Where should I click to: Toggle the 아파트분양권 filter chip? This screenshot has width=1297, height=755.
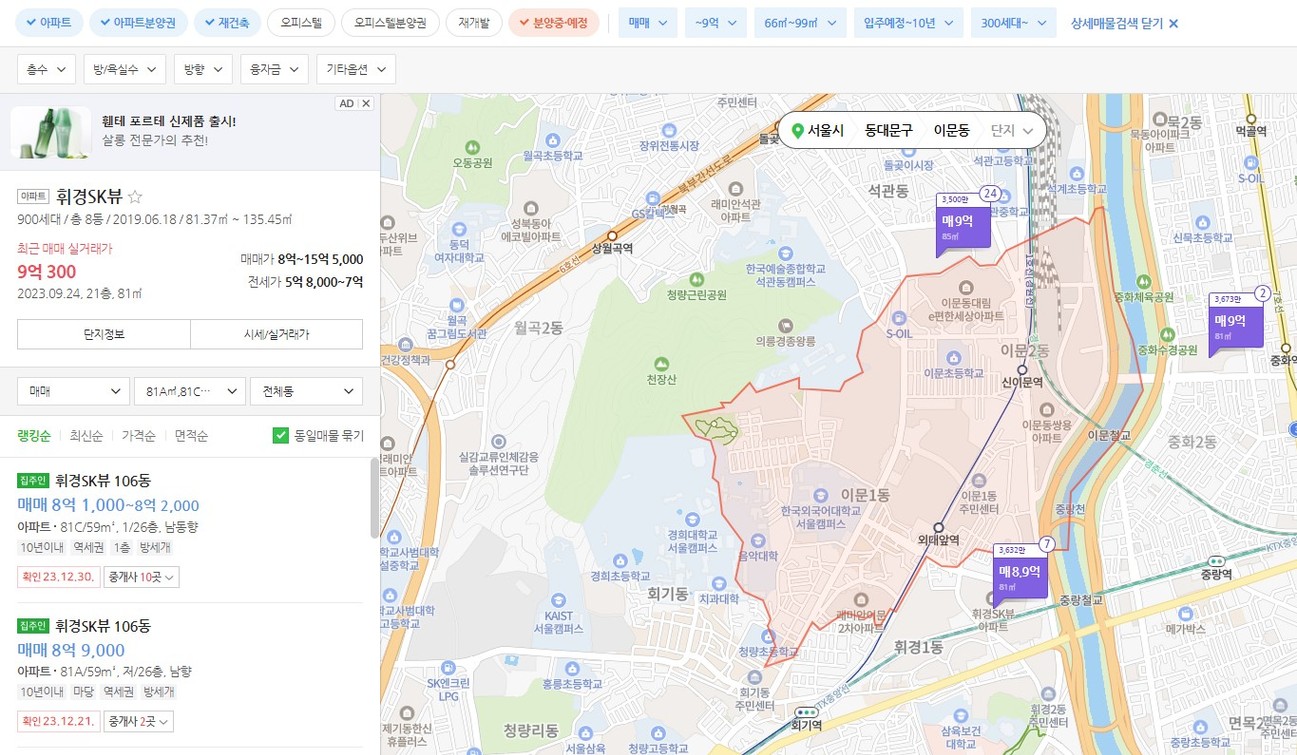click(x=136, y=22)
